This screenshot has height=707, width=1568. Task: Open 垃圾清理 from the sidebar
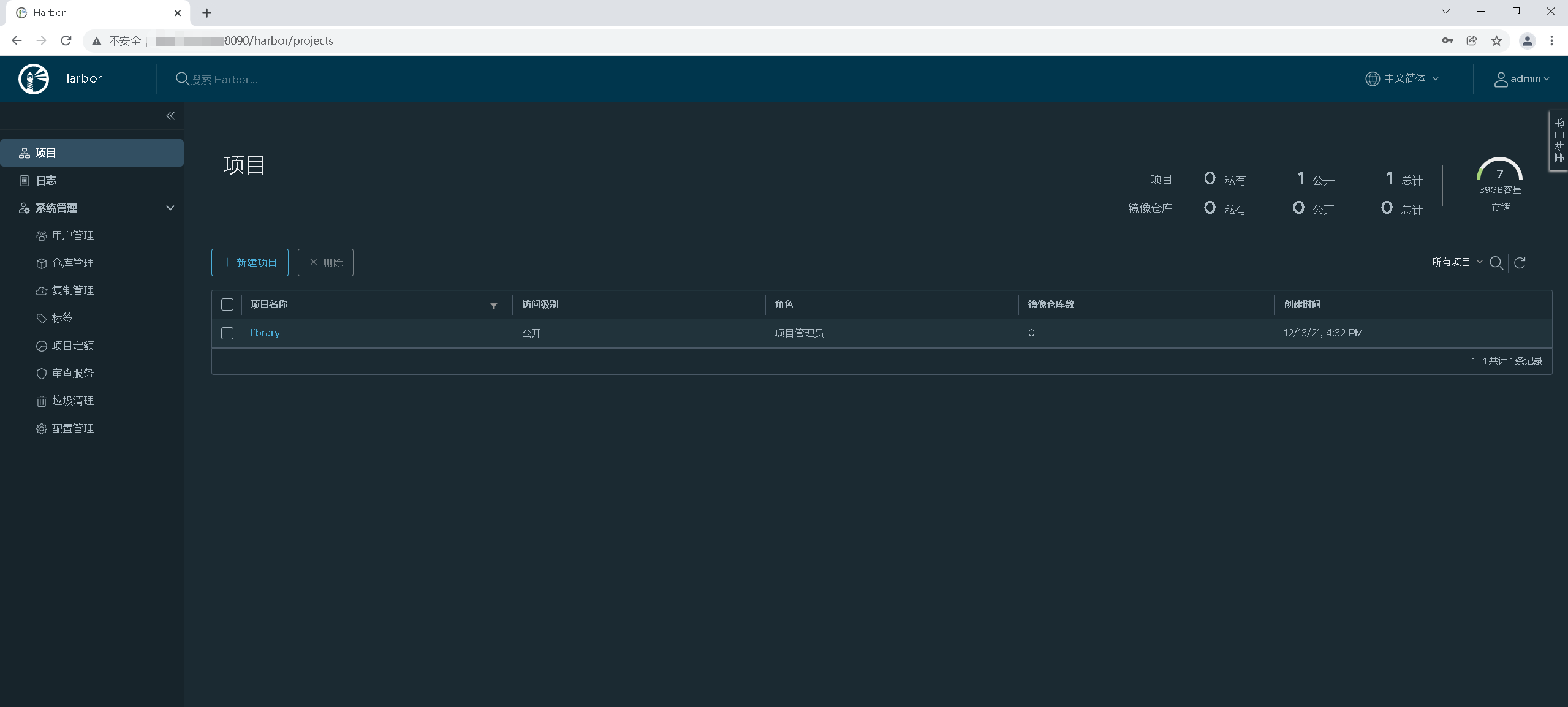(x=72, y=401)
